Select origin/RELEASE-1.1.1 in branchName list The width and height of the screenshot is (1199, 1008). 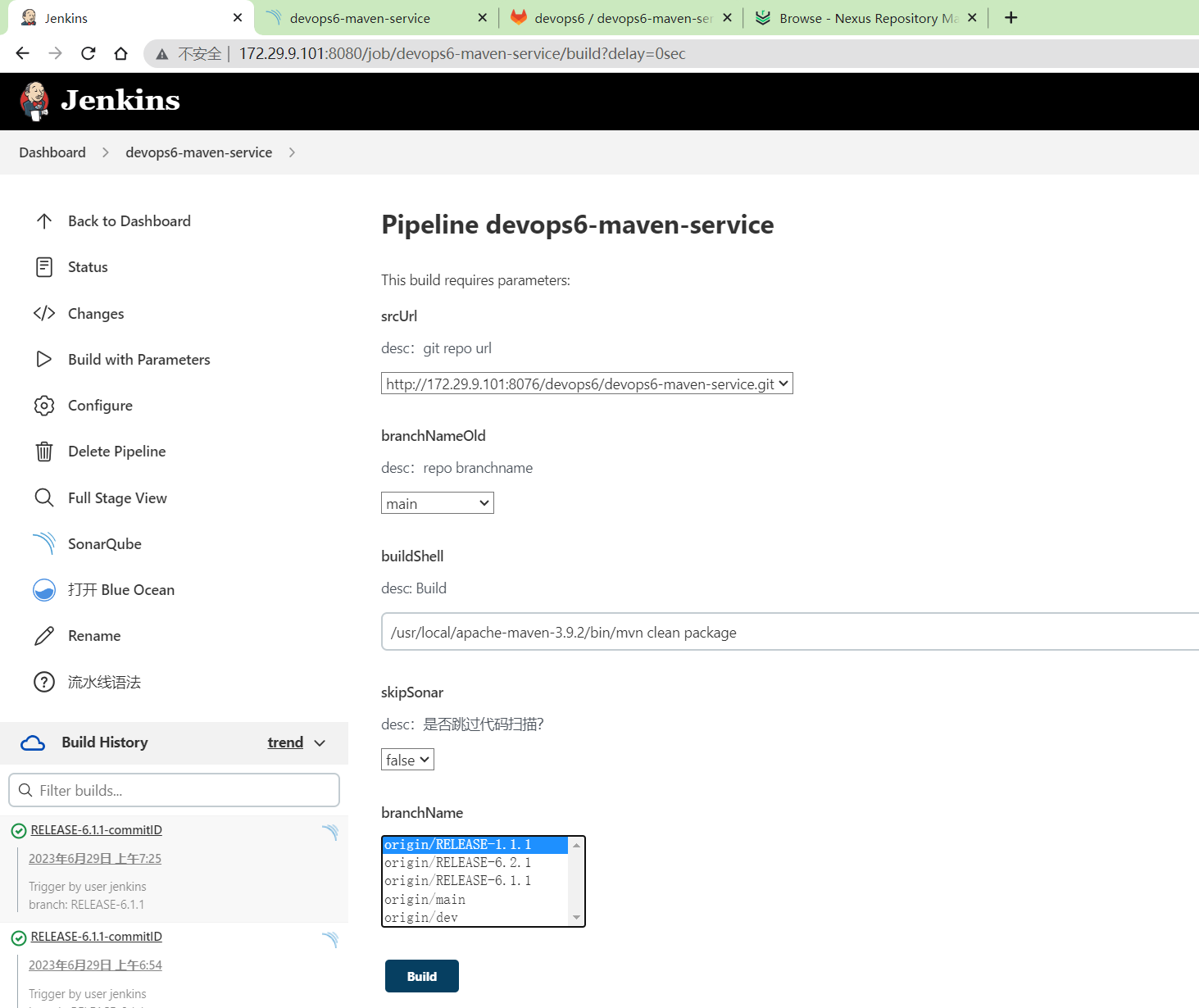475,844
